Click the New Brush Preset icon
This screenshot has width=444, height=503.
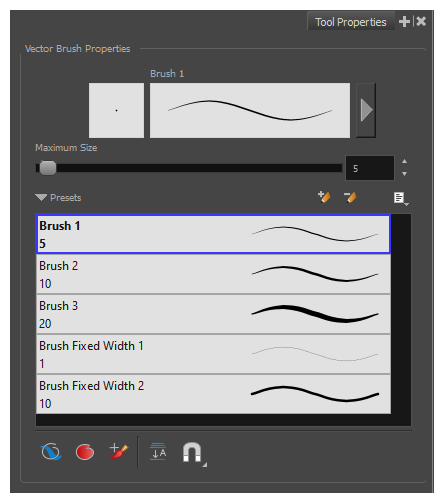click(x=324, y=197)
